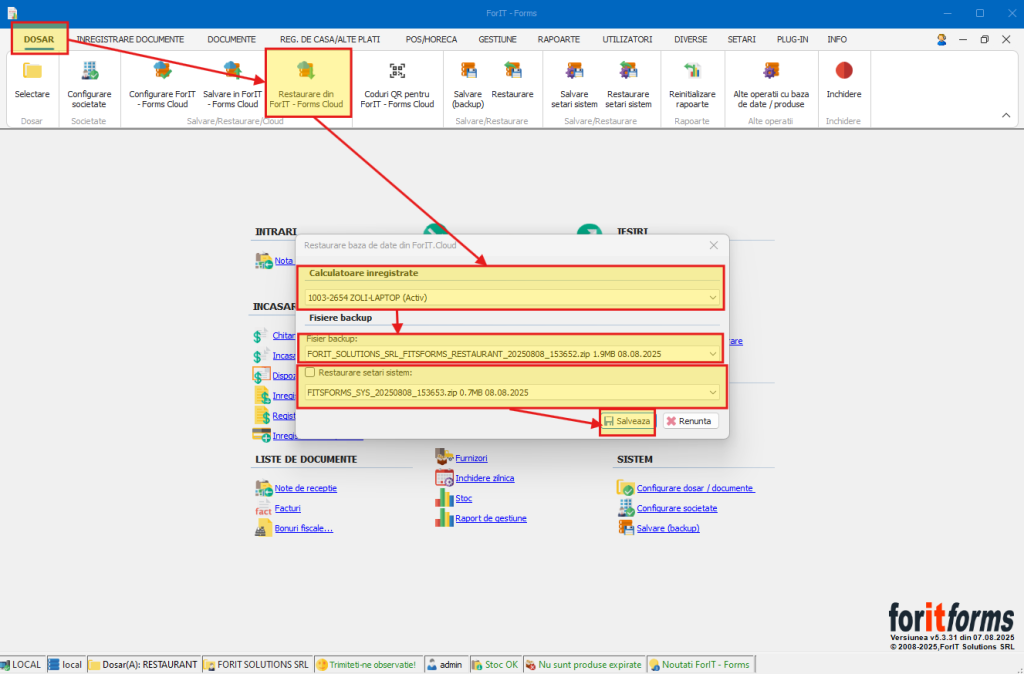Open the Furnizori link
Viewport: 1024px width, 674px height.
point(471,458)
